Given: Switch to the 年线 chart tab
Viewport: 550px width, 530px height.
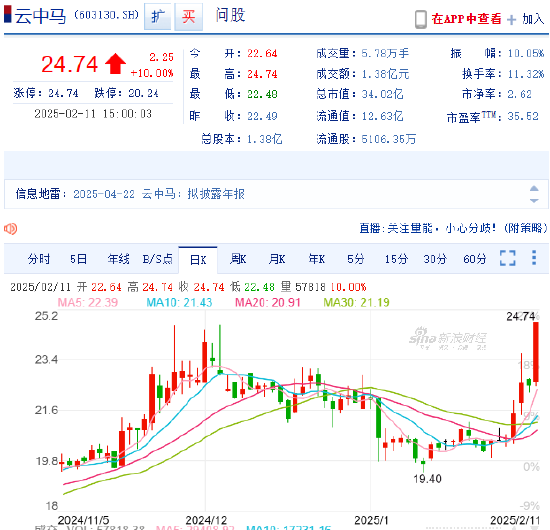Looking at the screenshot, I should pyautogui.click(x=119, y=259).
